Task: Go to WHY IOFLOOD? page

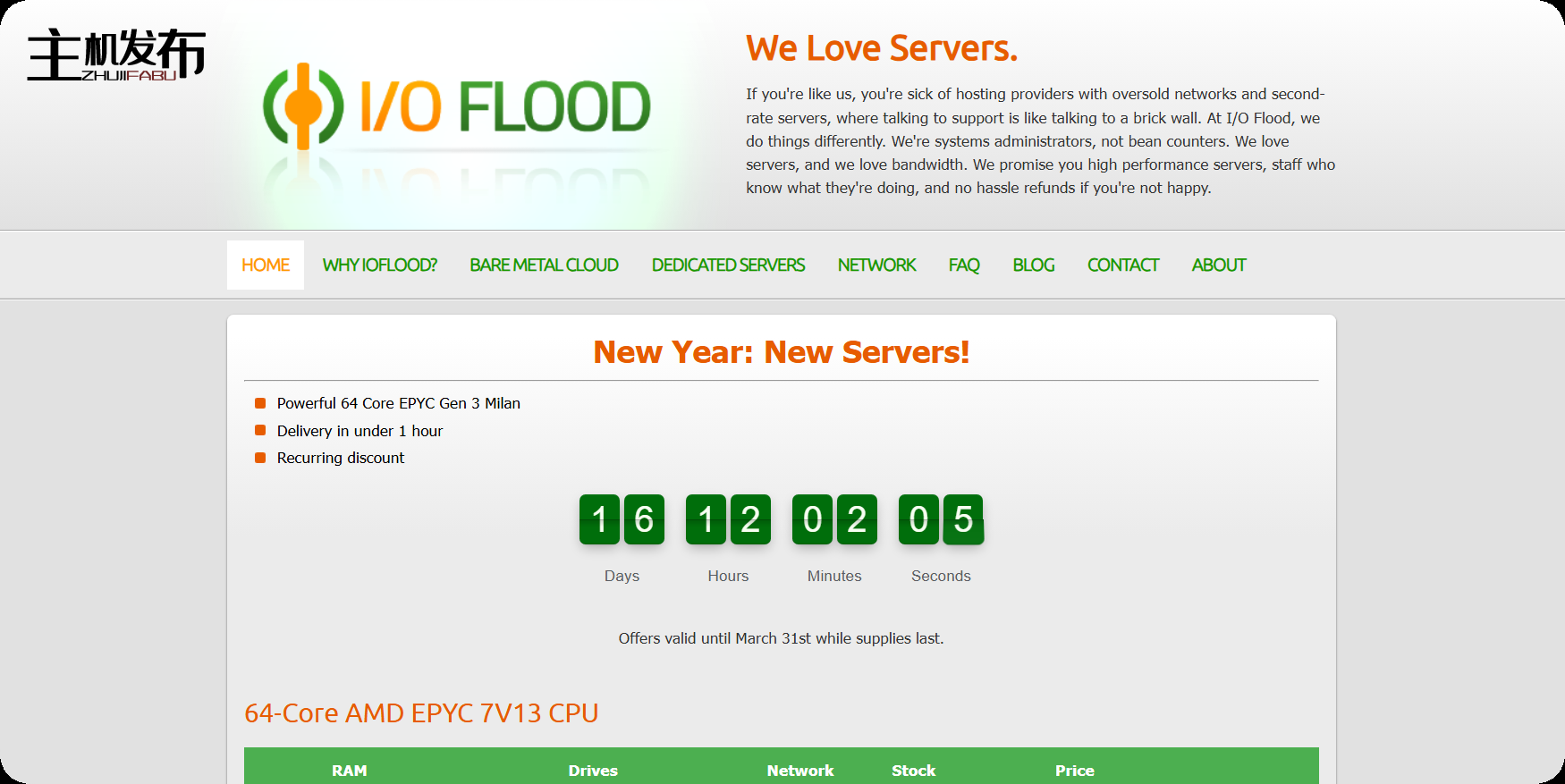Action: click(x=379, y=265)
